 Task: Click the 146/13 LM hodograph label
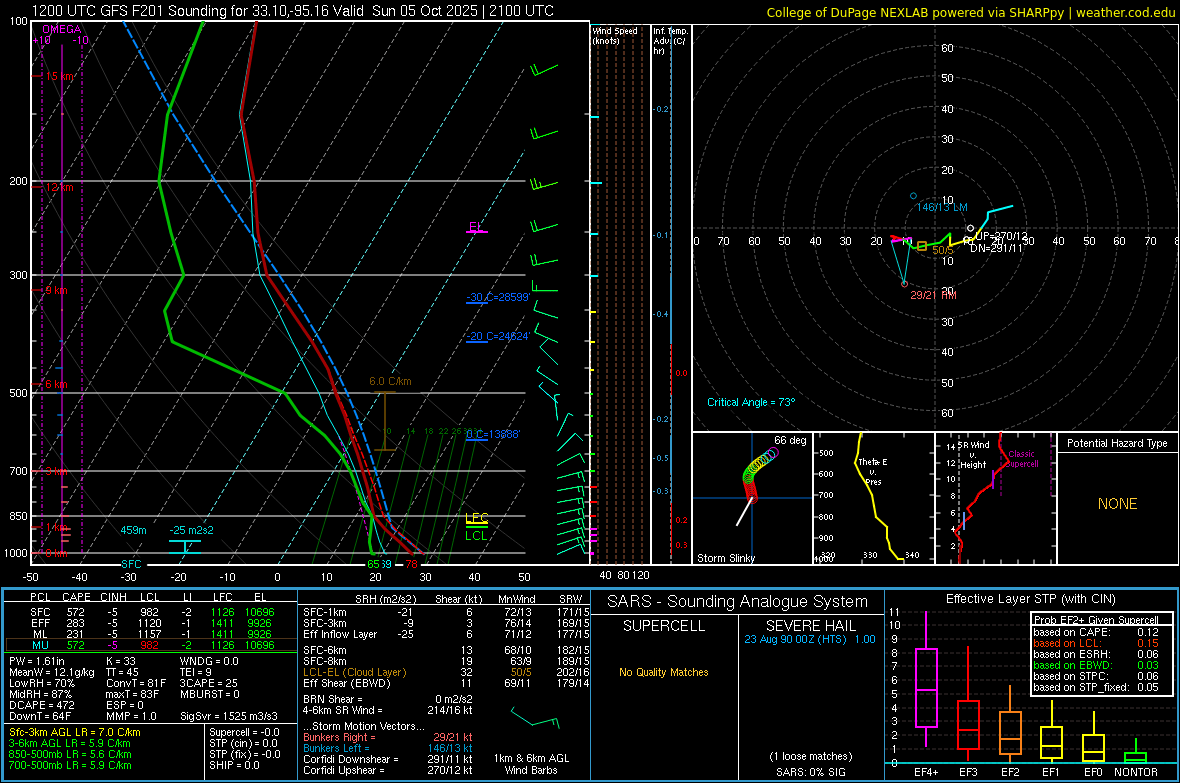tap(941, 207)
